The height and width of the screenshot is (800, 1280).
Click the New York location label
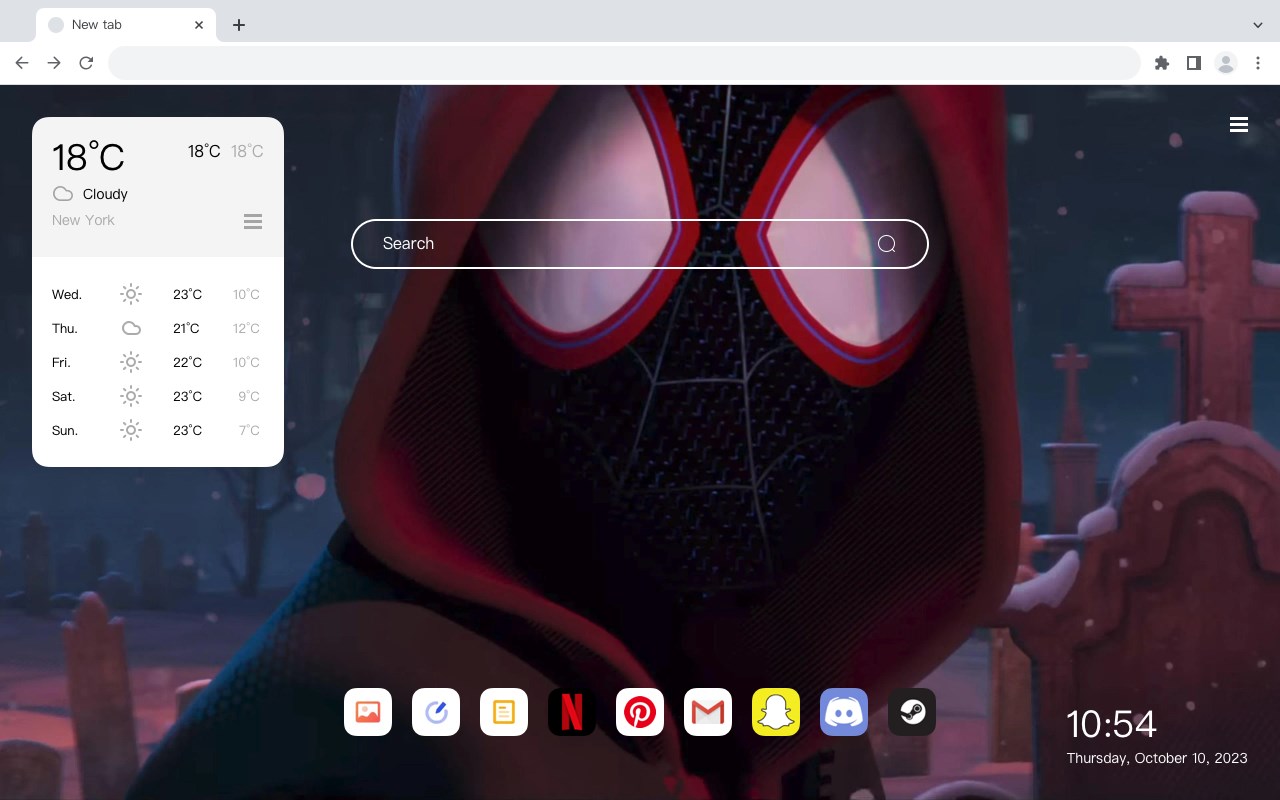[x=83, y=220]
